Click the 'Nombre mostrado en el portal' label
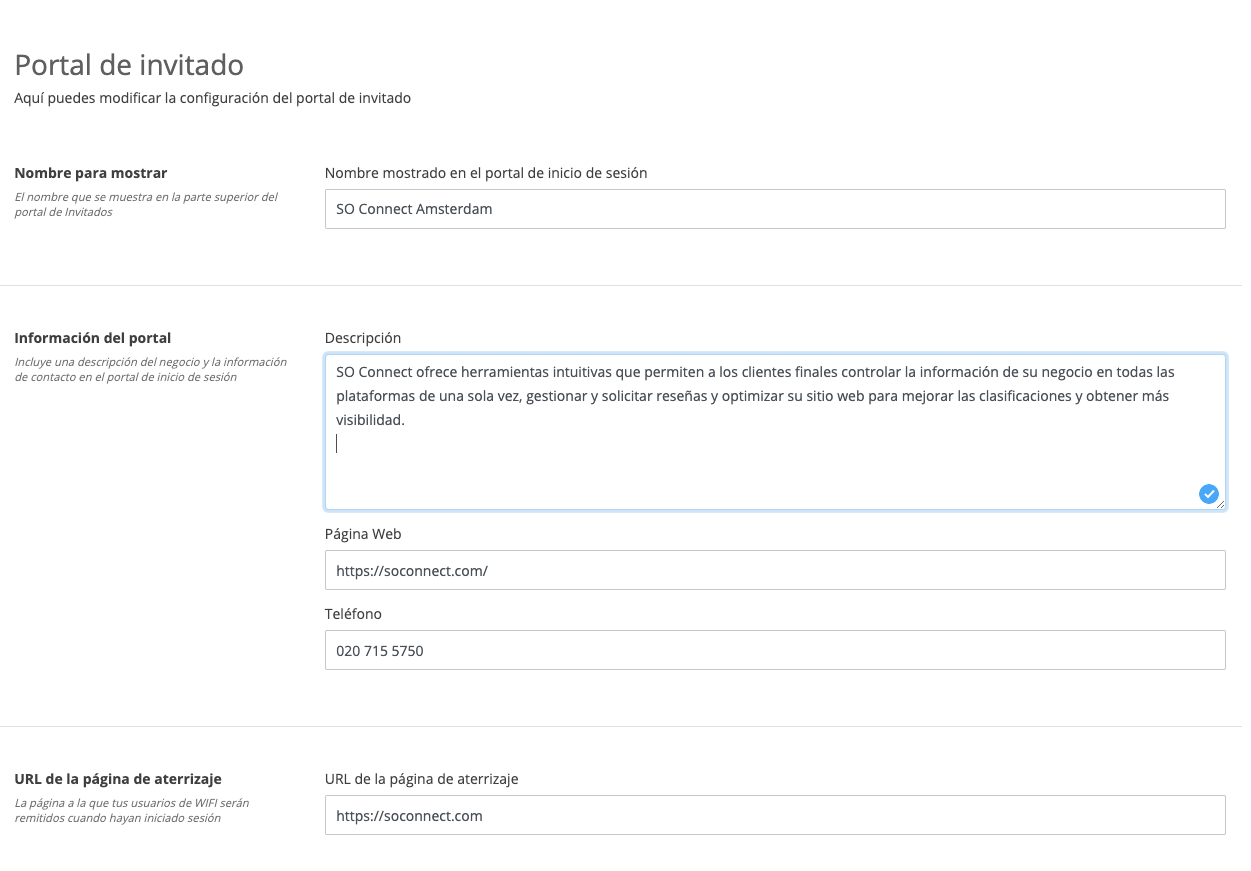This screenshot has width=1251, height=871. 486,173
